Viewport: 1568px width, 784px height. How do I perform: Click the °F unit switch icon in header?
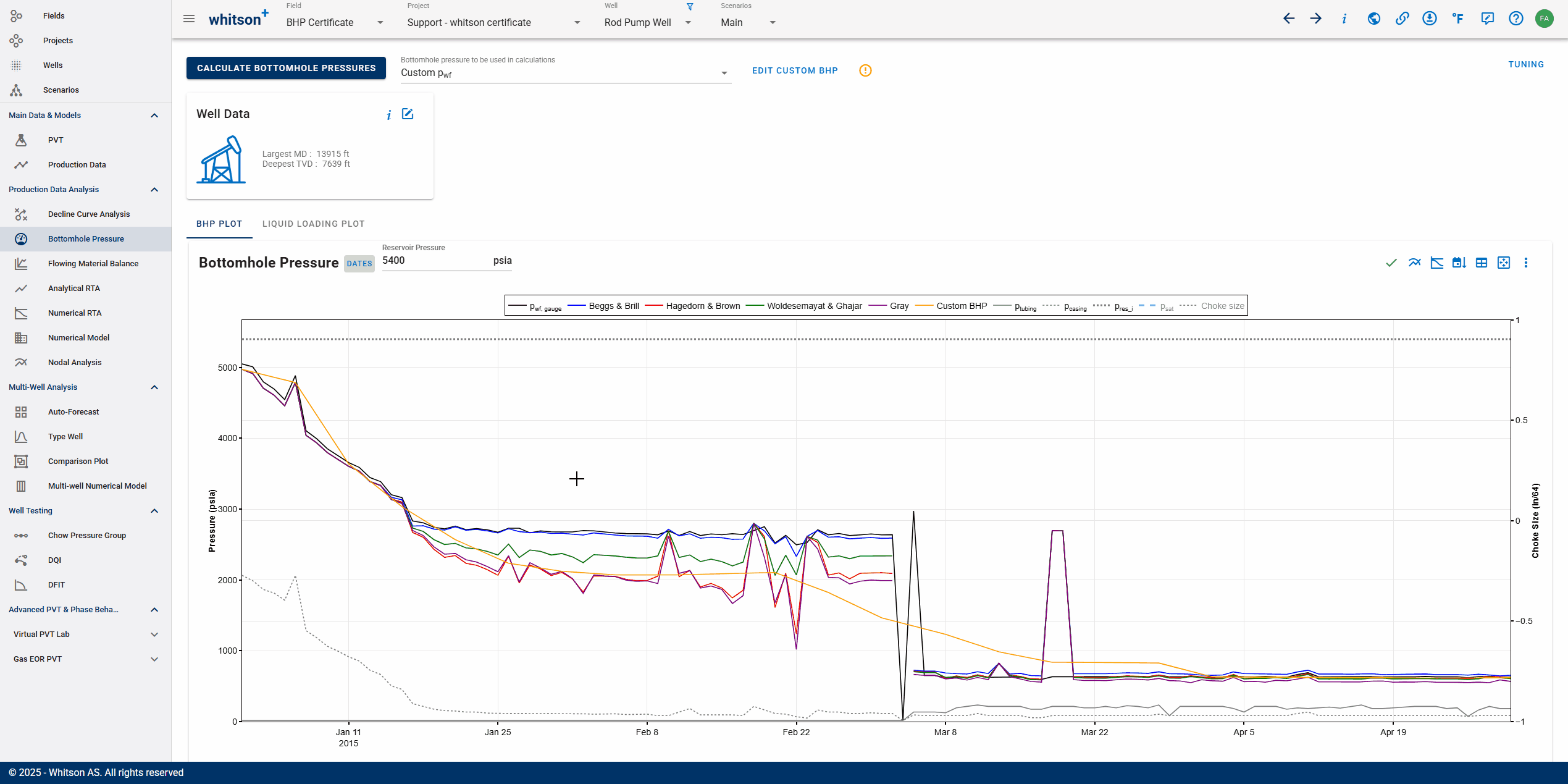pos(1457,19)
